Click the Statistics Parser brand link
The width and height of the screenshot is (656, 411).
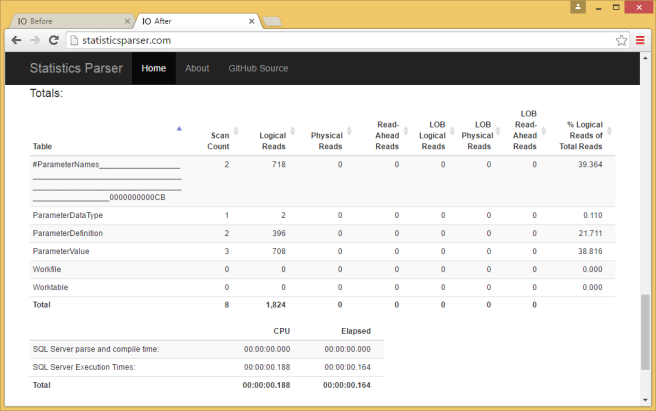[x=76, y=68]
